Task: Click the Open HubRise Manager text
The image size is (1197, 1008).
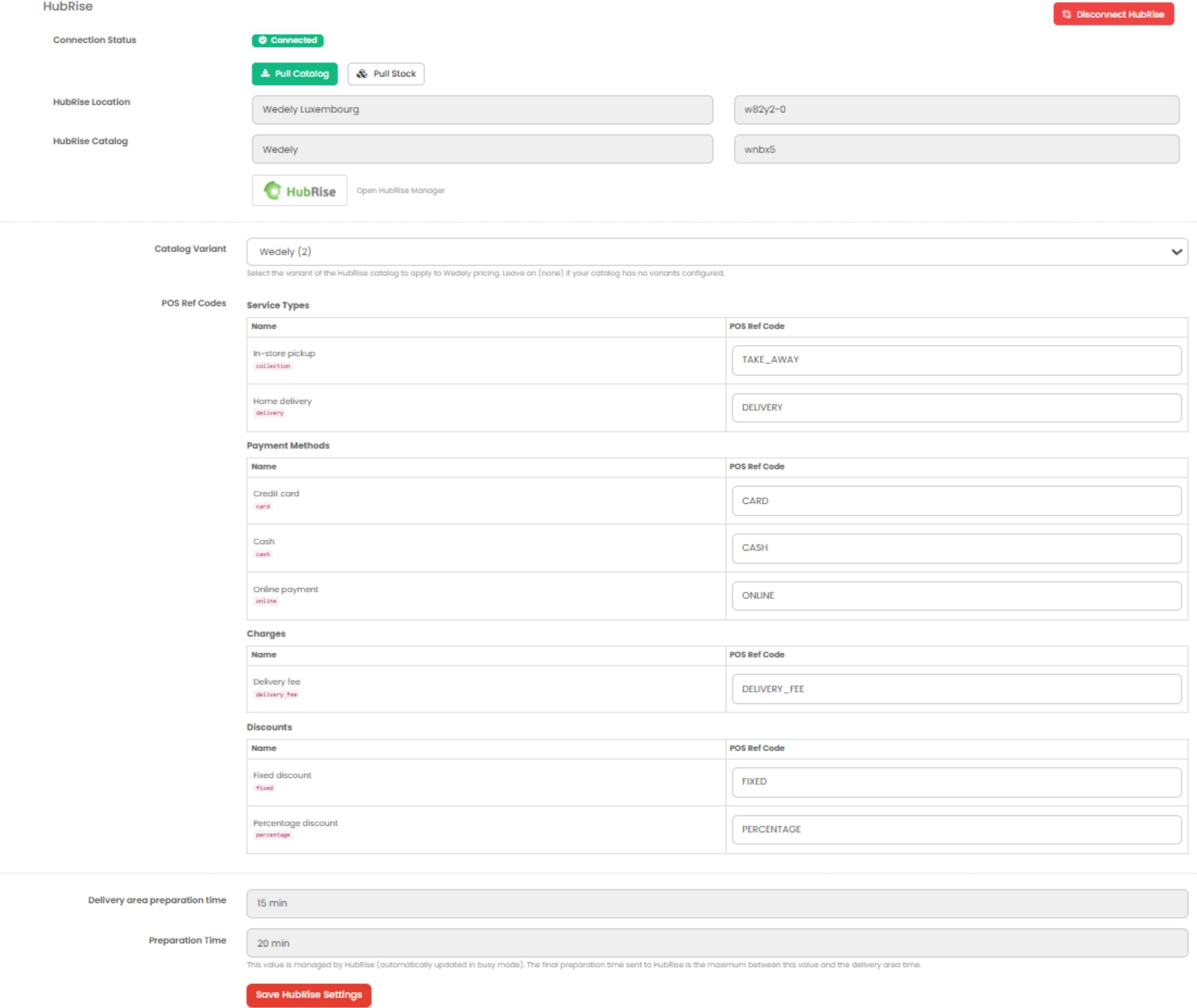Action: [x=400, y=190]
